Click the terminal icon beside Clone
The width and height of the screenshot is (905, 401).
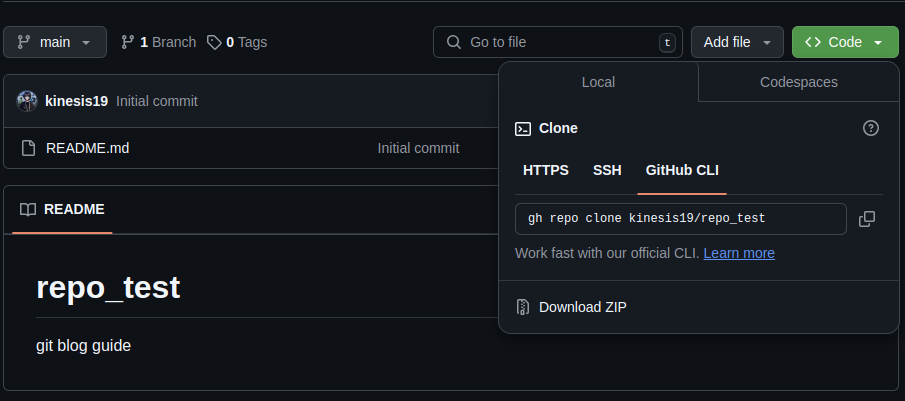point(523,129)
